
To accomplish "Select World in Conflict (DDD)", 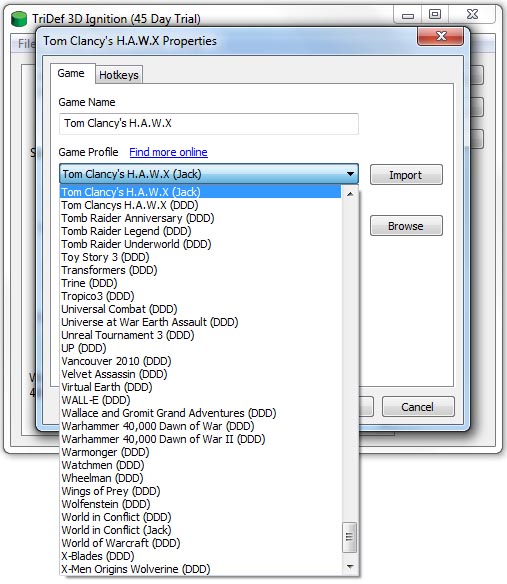I will tap(201, 517).
